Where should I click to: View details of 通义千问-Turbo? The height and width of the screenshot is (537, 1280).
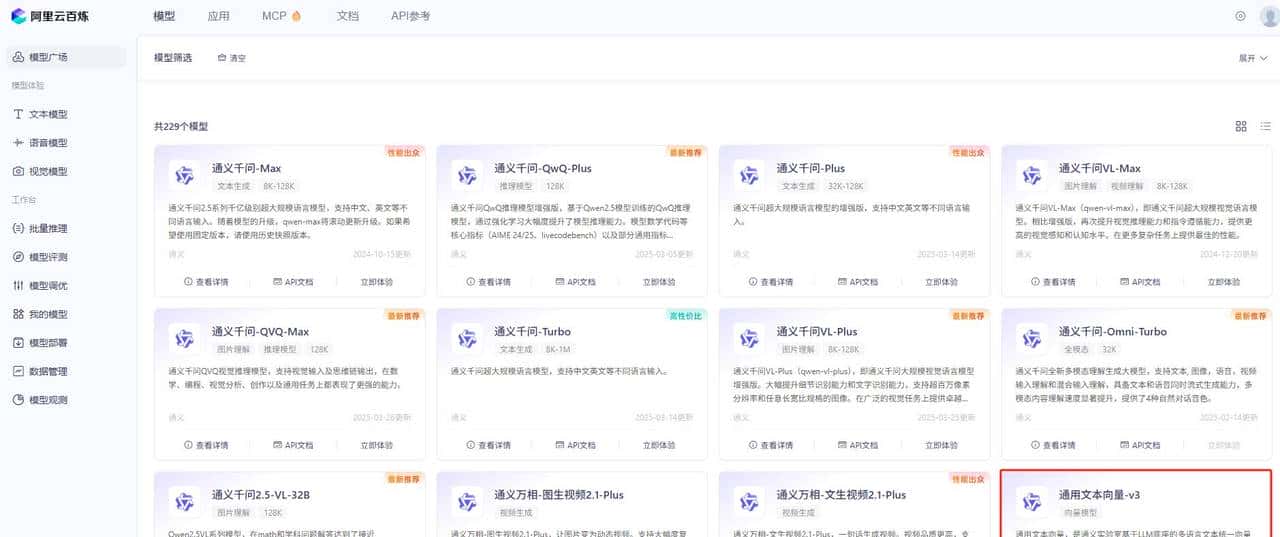[488, 445]
